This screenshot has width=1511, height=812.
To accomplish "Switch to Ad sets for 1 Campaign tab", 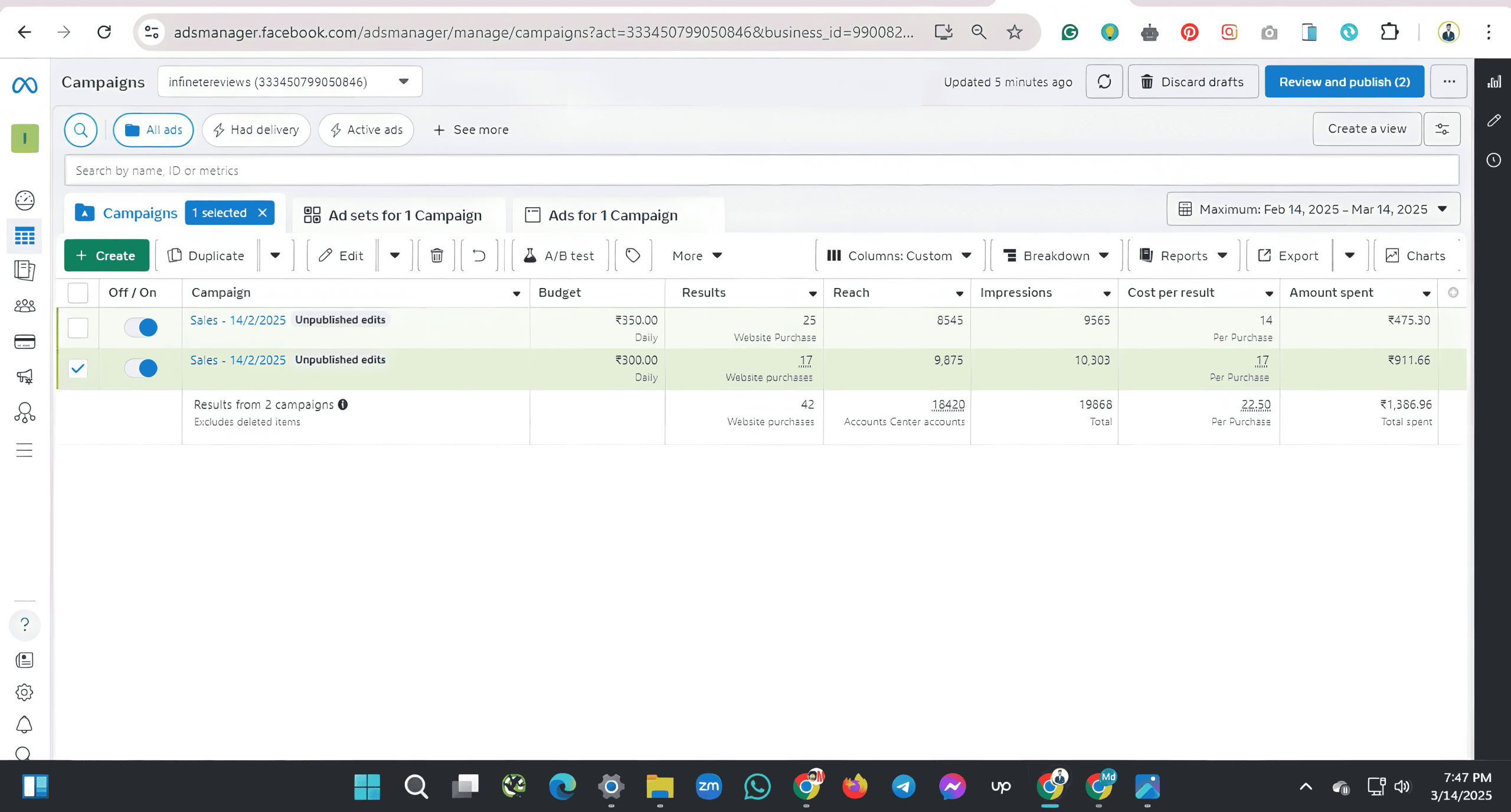I will [x=393, y=215].
